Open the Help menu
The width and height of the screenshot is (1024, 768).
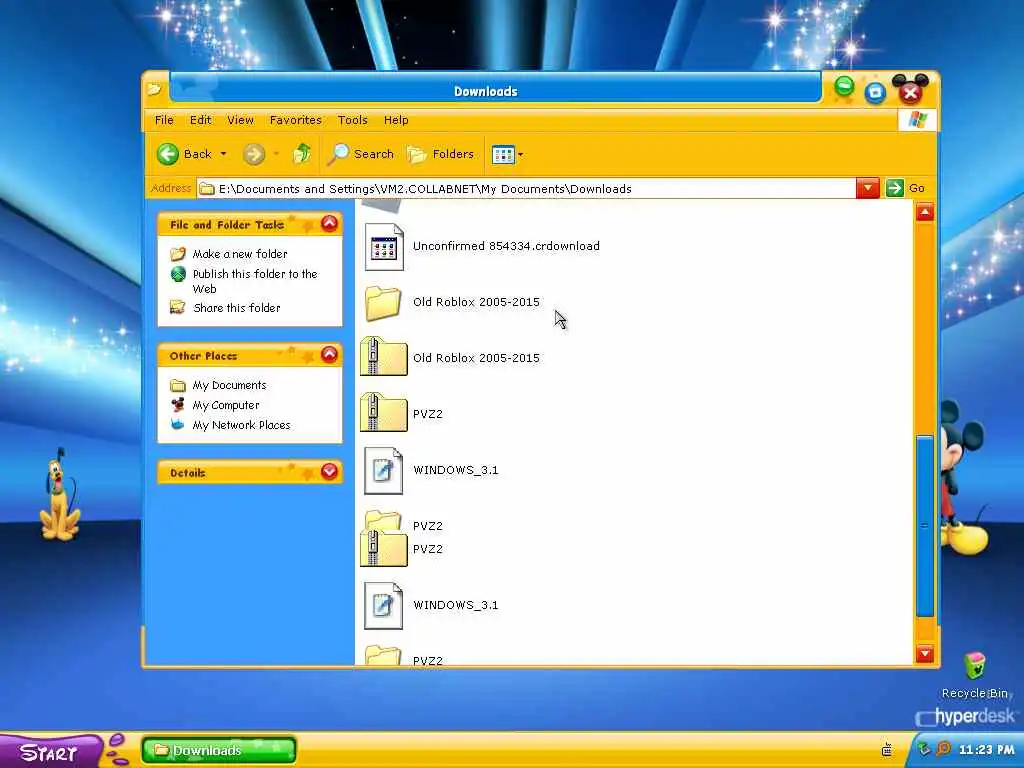coord(396,120)
